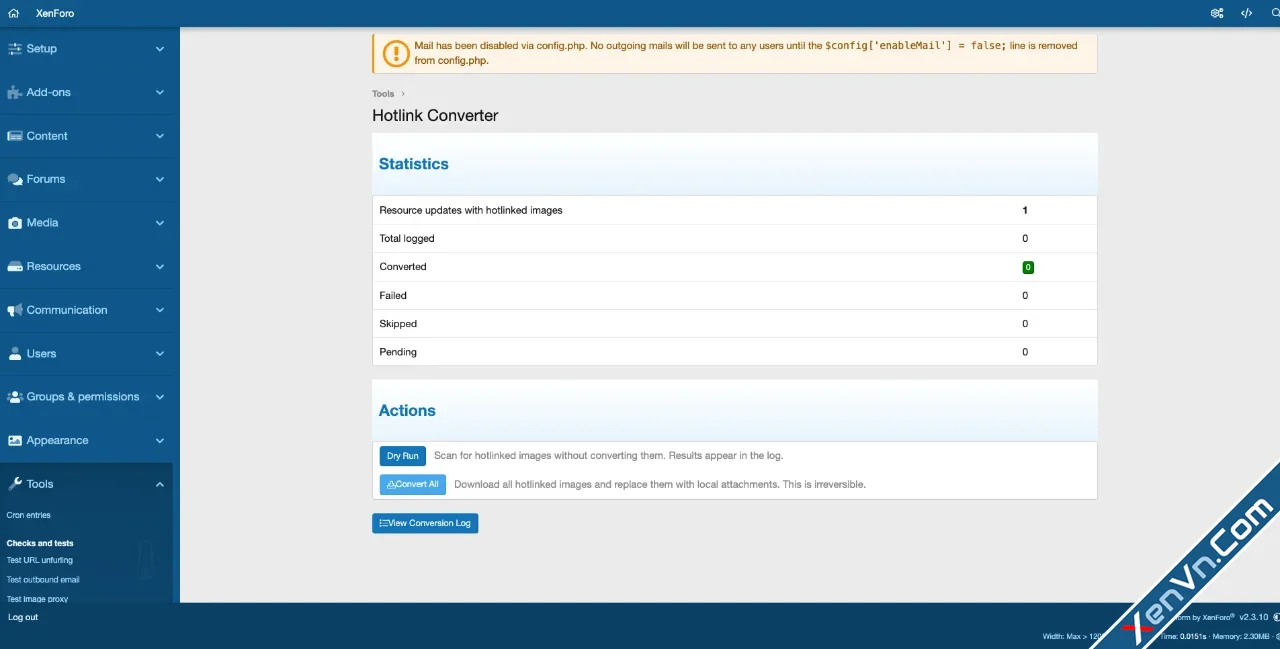This screenshot has height=649, width=1280.
Task: Open the Media section via its camera icon
Action: pyautogui.click(x=14, y=222)
